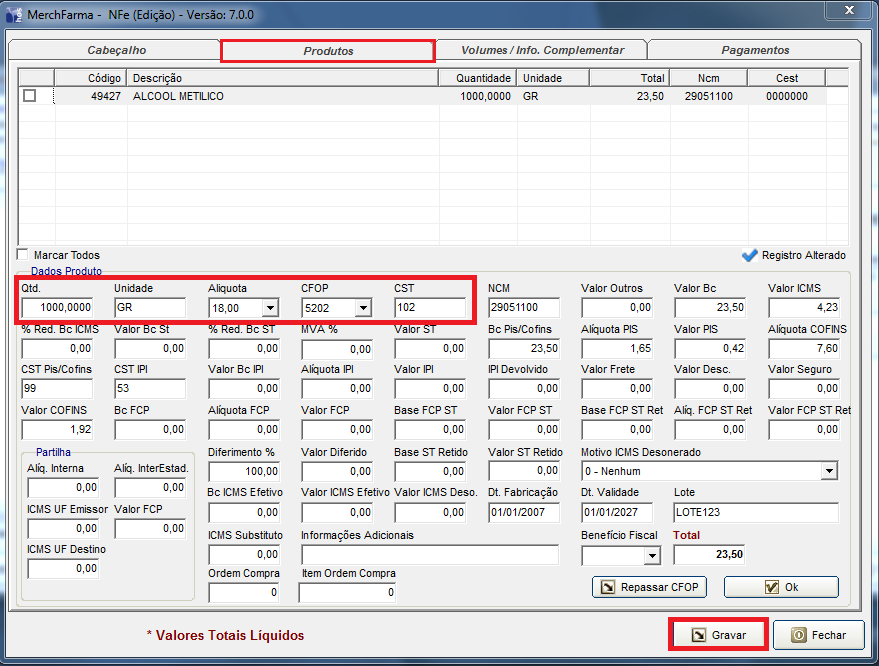Expand the Alíquota dropdown
Image resolution: width=879 pixels, height=666 pixels.
click(x=269, y=308)
